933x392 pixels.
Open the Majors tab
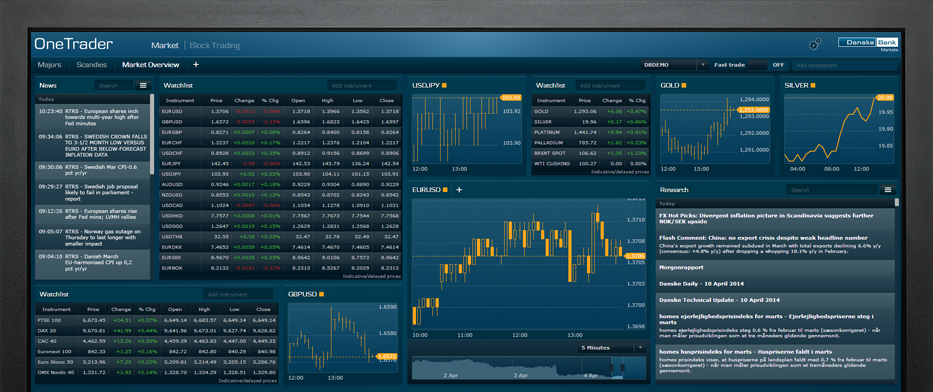tap(49, 65)
